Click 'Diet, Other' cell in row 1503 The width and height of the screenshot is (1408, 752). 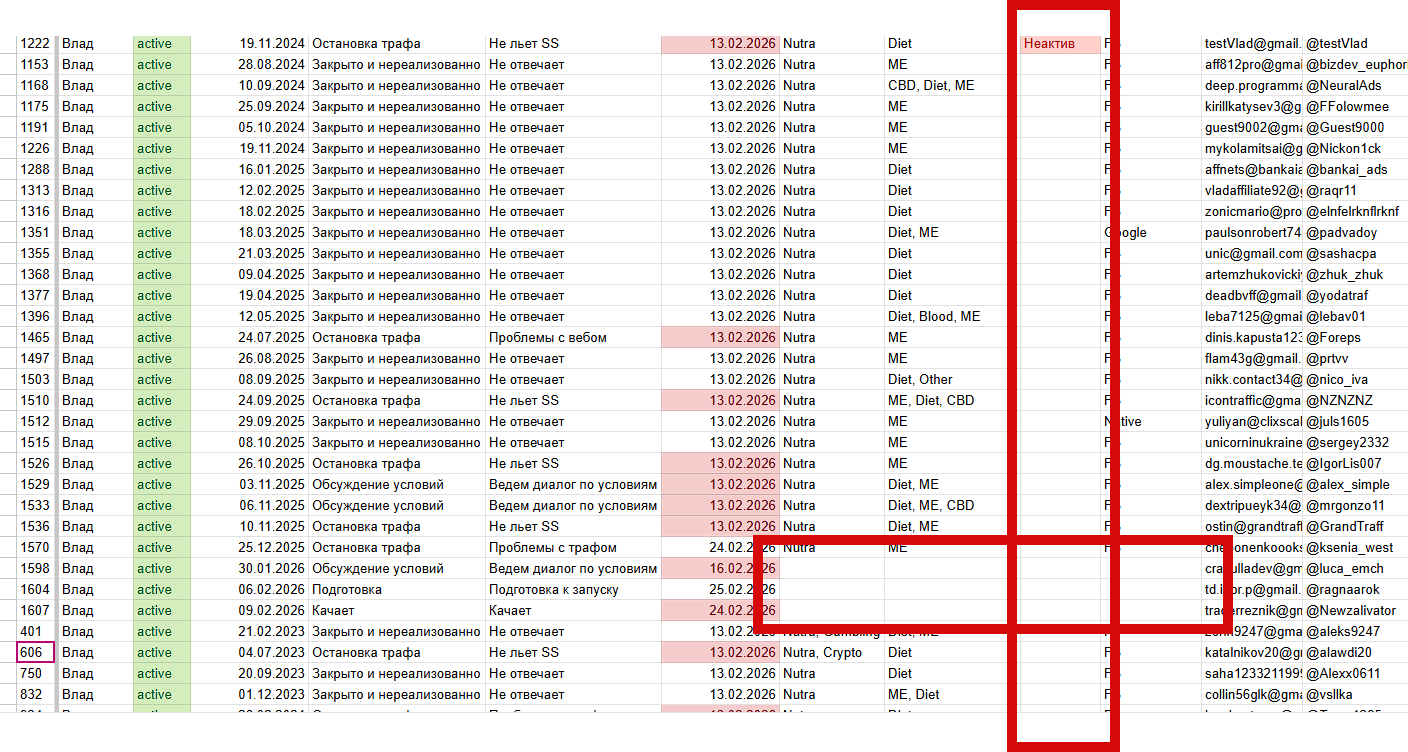click(951, 380)
